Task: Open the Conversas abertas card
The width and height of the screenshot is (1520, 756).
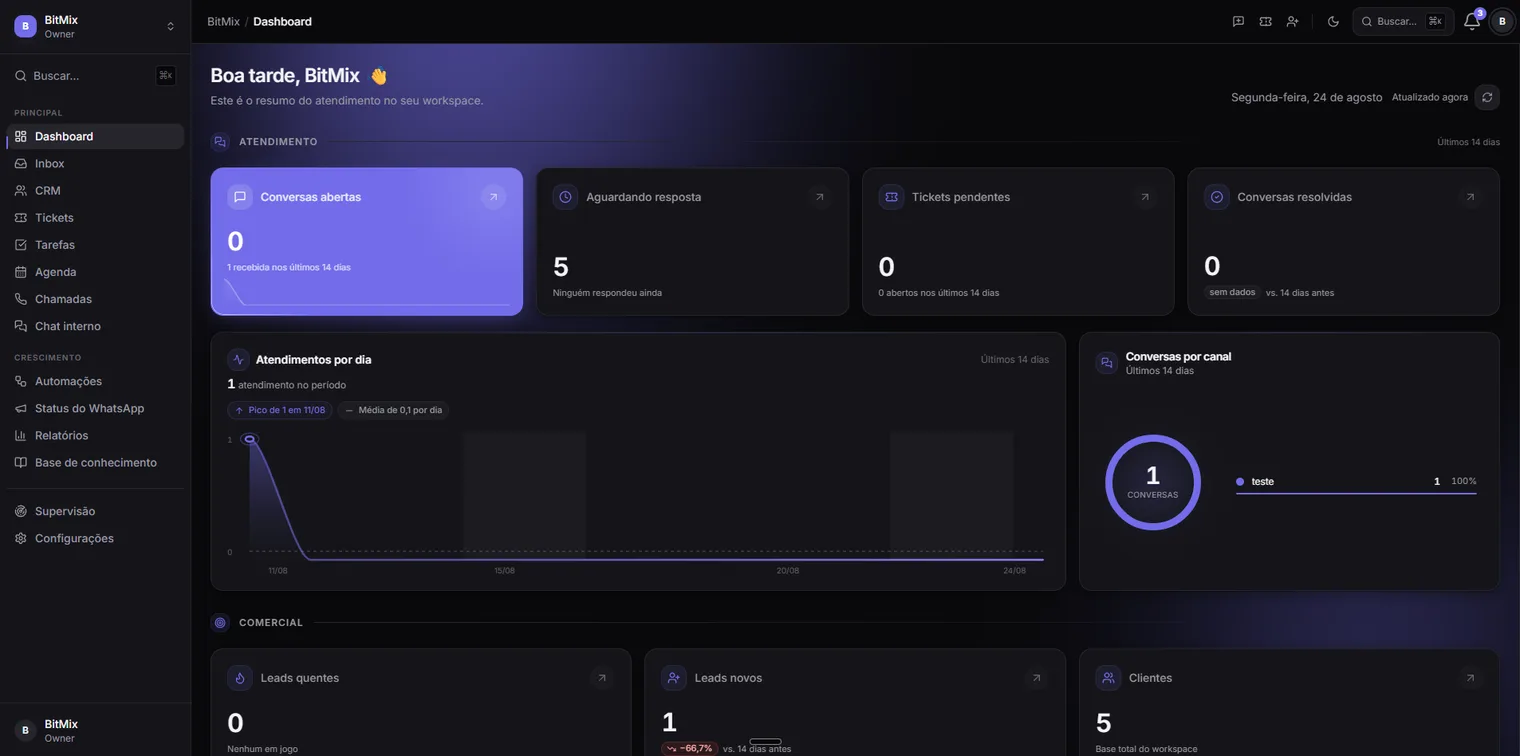Action: pyautogui.click(x=367, y=241)
